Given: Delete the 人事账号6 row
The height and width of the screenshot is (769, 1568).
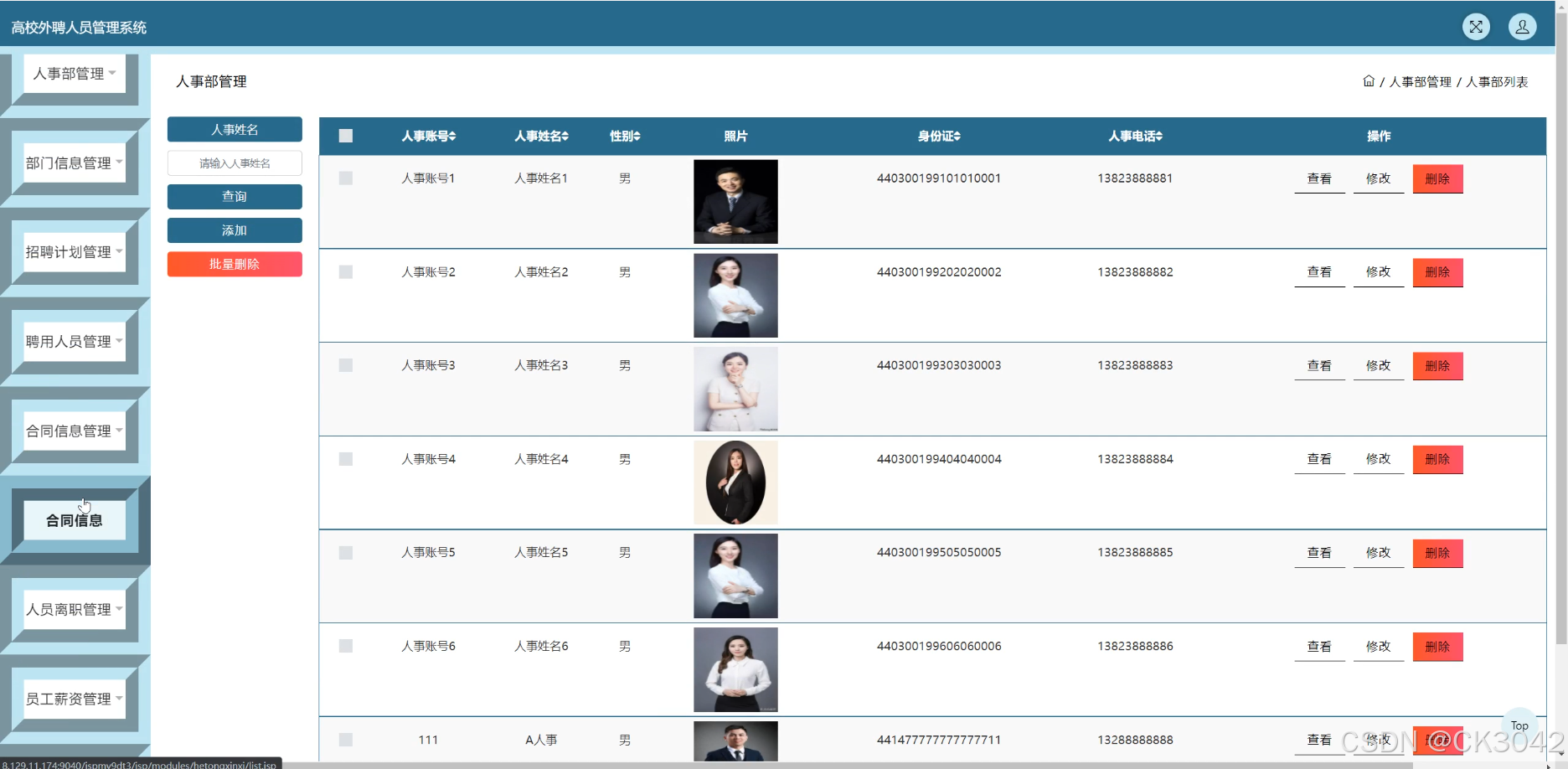Looking at the screenshot, I should click(x=1437, y=646).
